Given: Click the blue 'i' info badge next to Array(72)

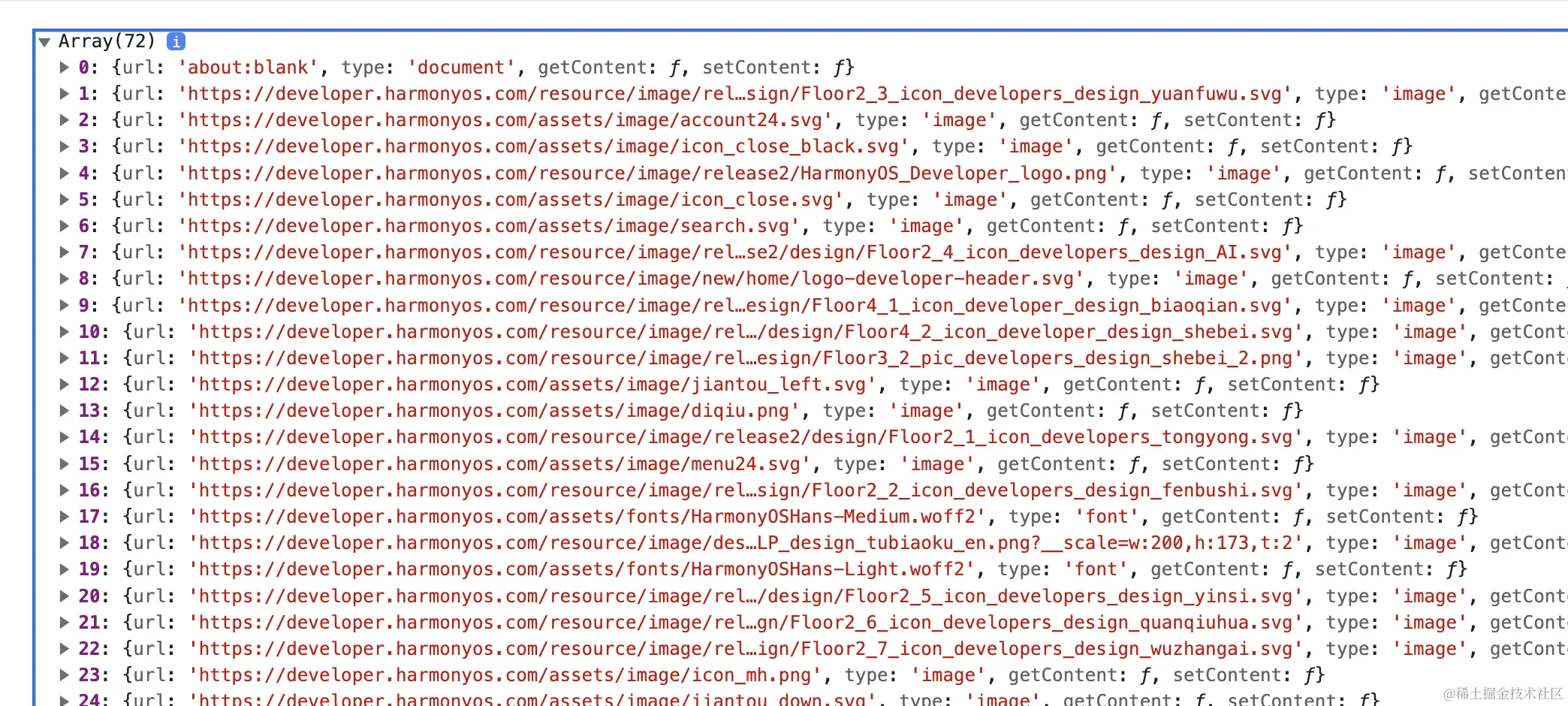Looking at the screenshot, I should pyautogui.click(x=175, y=41).
